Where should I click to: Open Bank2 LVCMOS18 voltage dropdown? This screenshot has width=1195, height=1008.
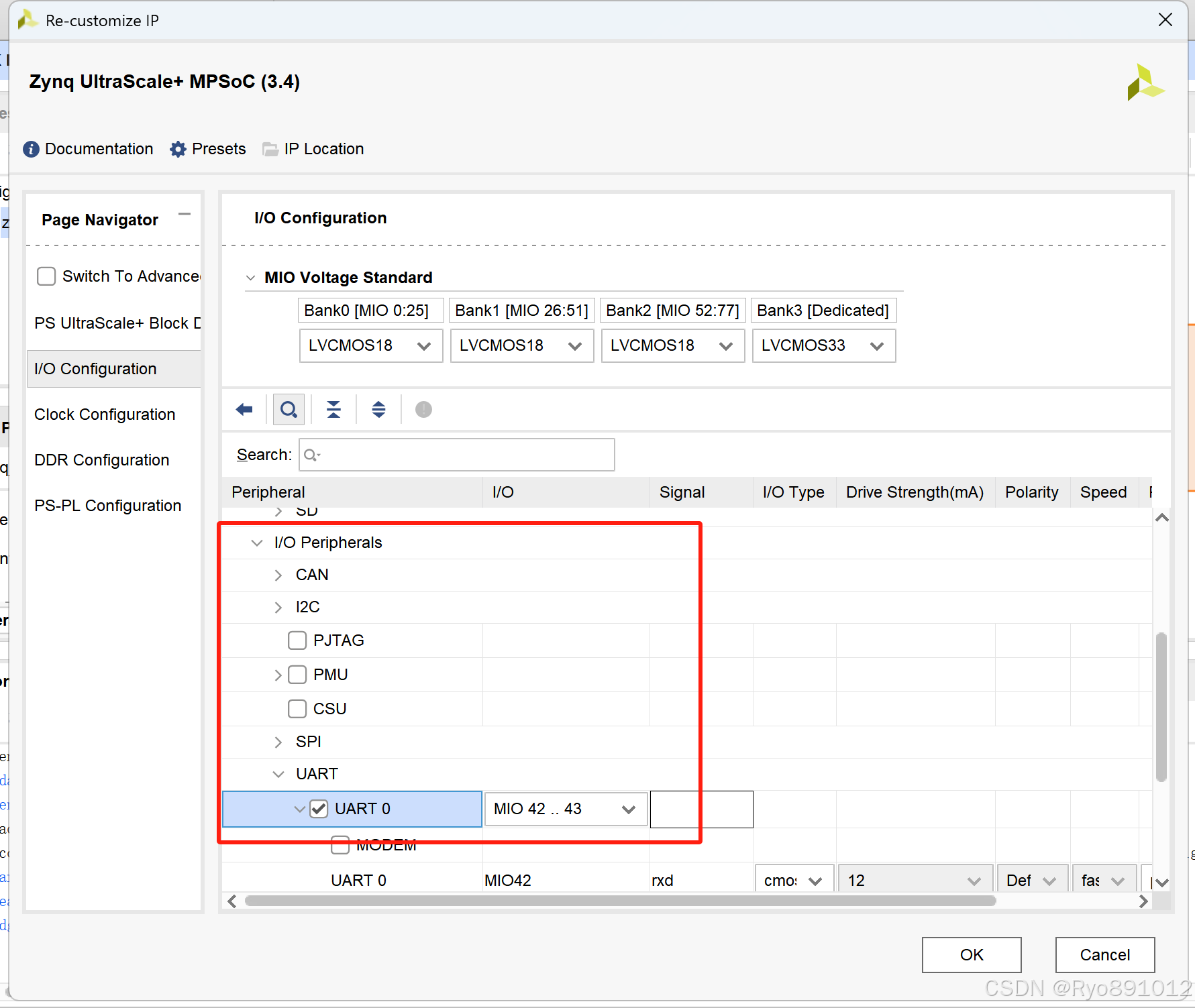click(673, 345)
